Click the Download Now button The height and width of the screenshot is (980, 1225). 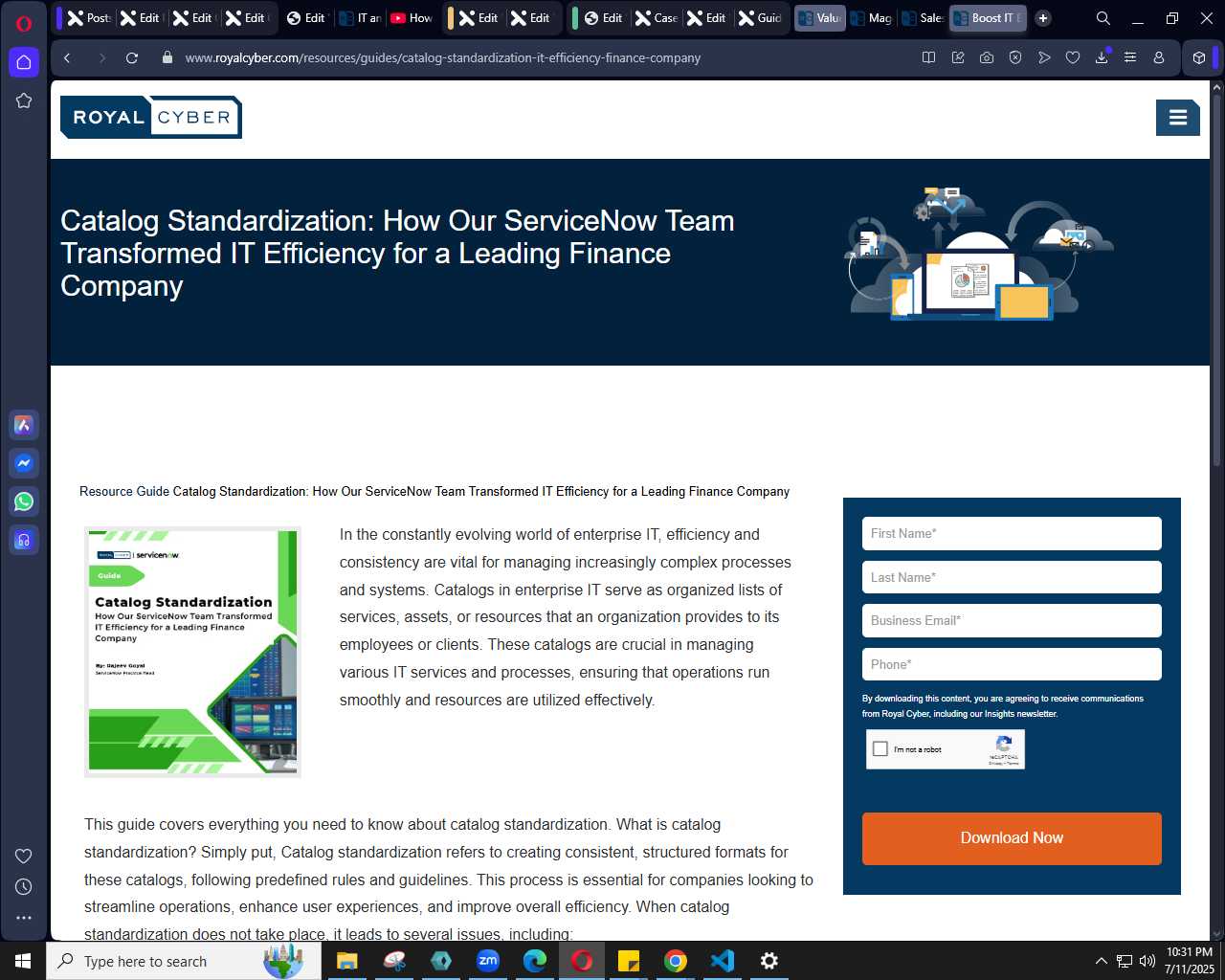click(x=1012, y=838)
